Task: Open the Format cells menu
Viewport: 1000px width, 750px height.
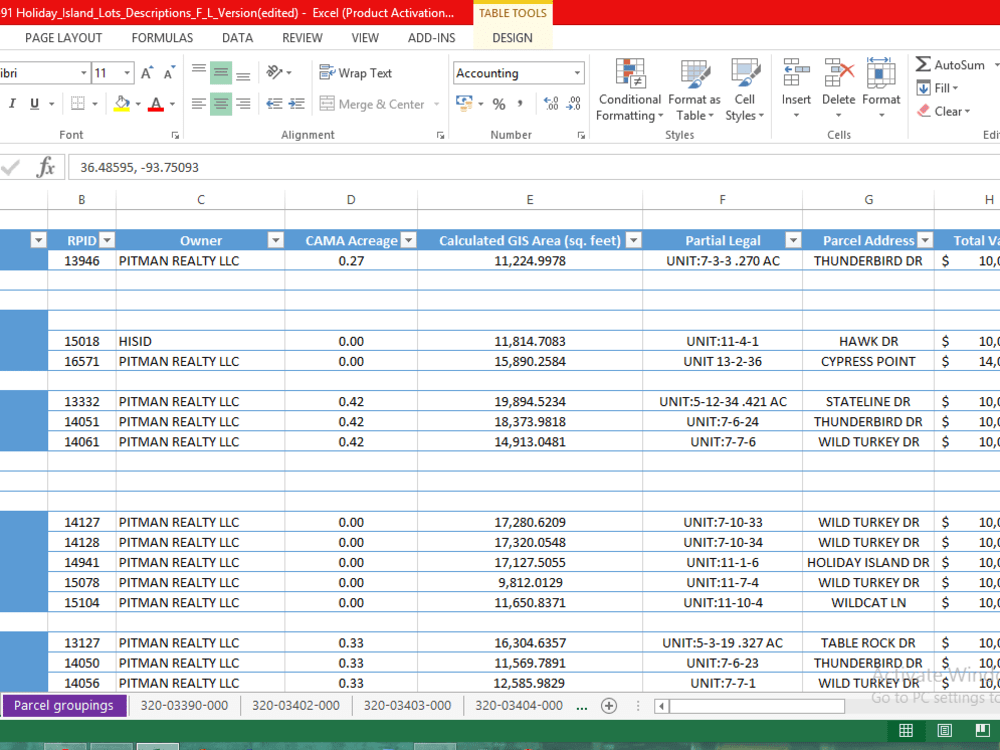Action: click(881, 89)
